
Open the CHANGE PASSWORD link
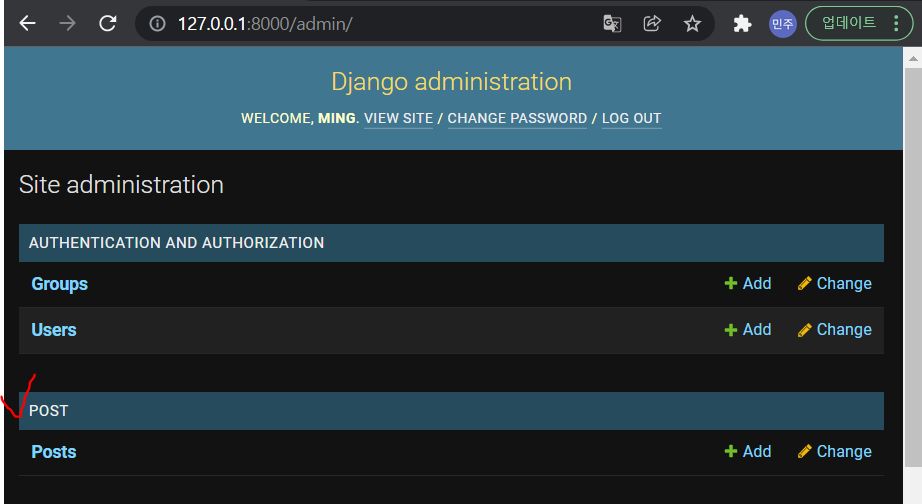pos(517,118)
